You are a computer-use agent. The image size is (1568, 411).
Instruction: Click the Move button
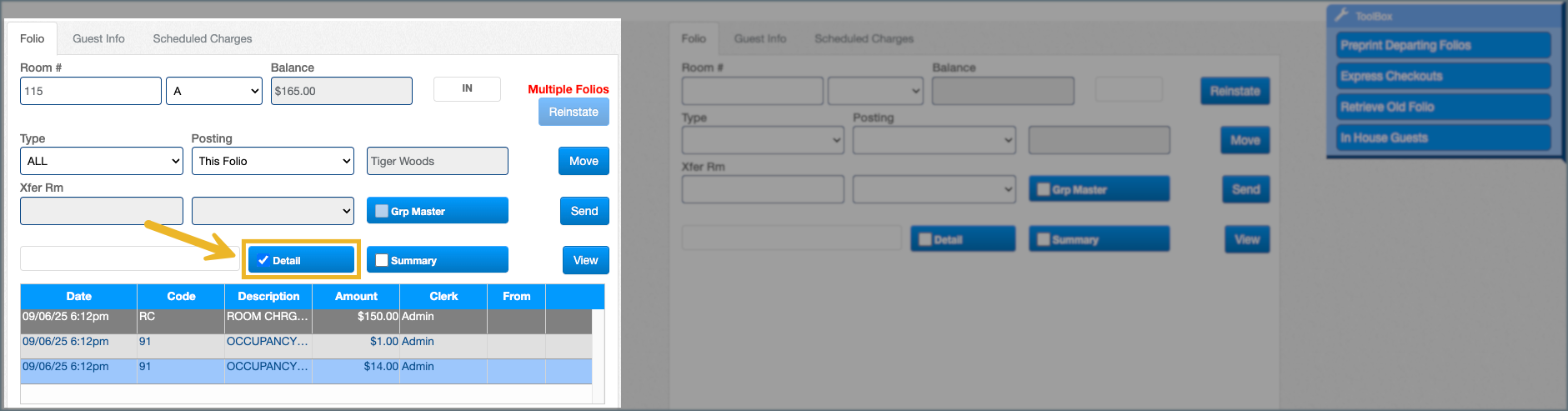pos(584,161)
